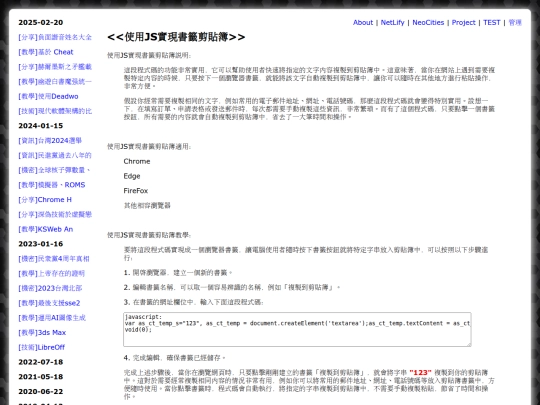Image resolution: width=540 pixels, height=405 pixels.
Task: Open the NeoCities navigation link
Action: (x=428, y=22)
